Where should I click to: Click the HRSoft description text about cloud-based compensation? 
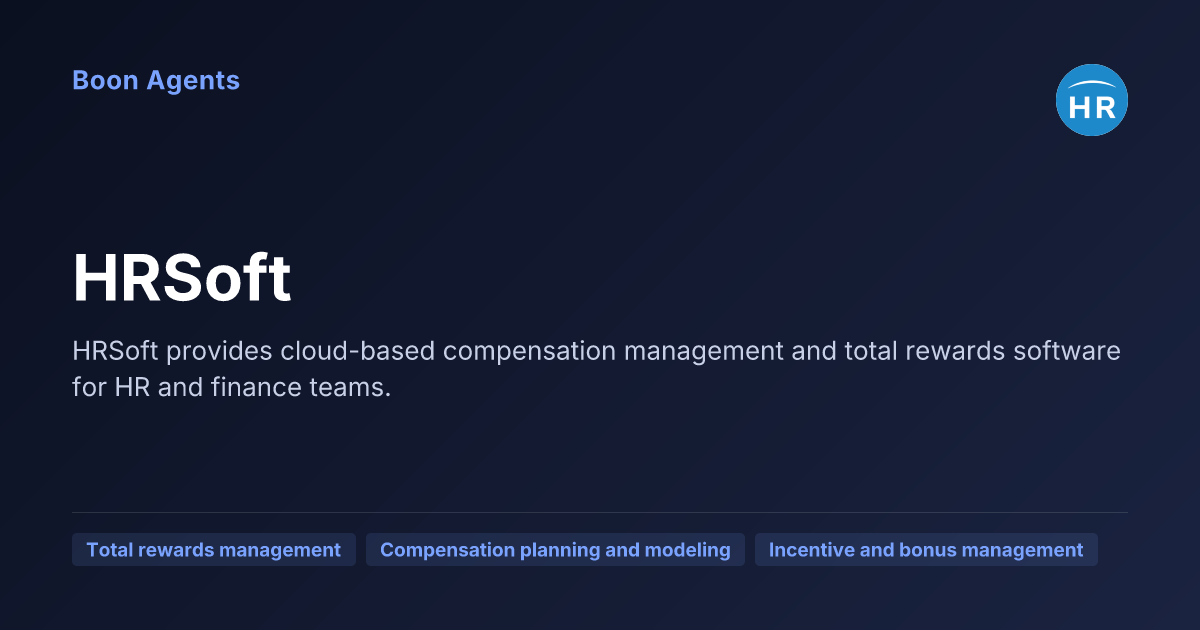coord(596,369)
